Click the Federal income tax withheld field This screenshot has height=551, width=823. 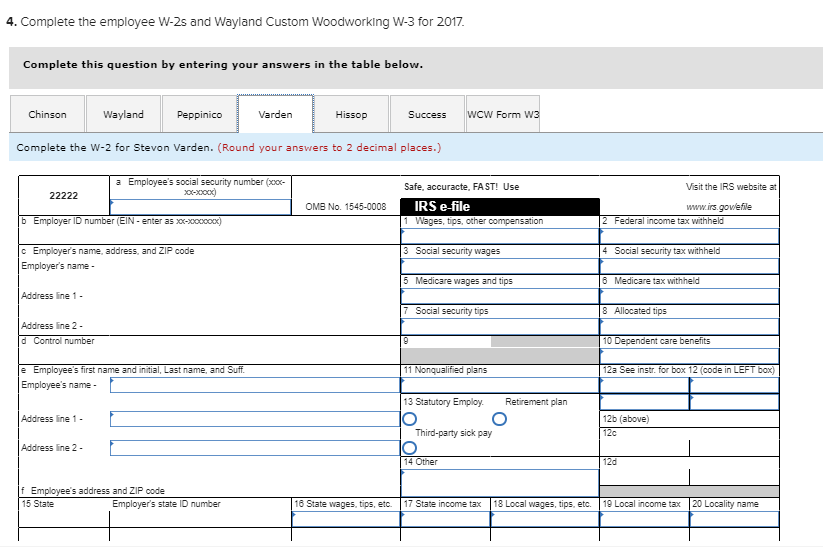pyautogui.click(x=689, y=236)
